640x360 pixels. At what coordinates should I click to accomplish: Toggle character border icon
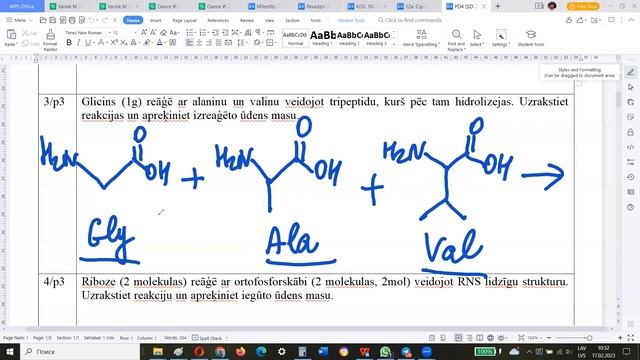[173, 42]
